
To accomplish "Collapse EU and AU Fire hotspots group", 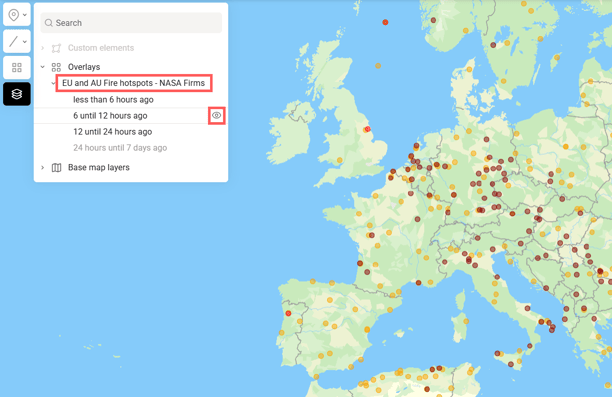I will 53,83.
